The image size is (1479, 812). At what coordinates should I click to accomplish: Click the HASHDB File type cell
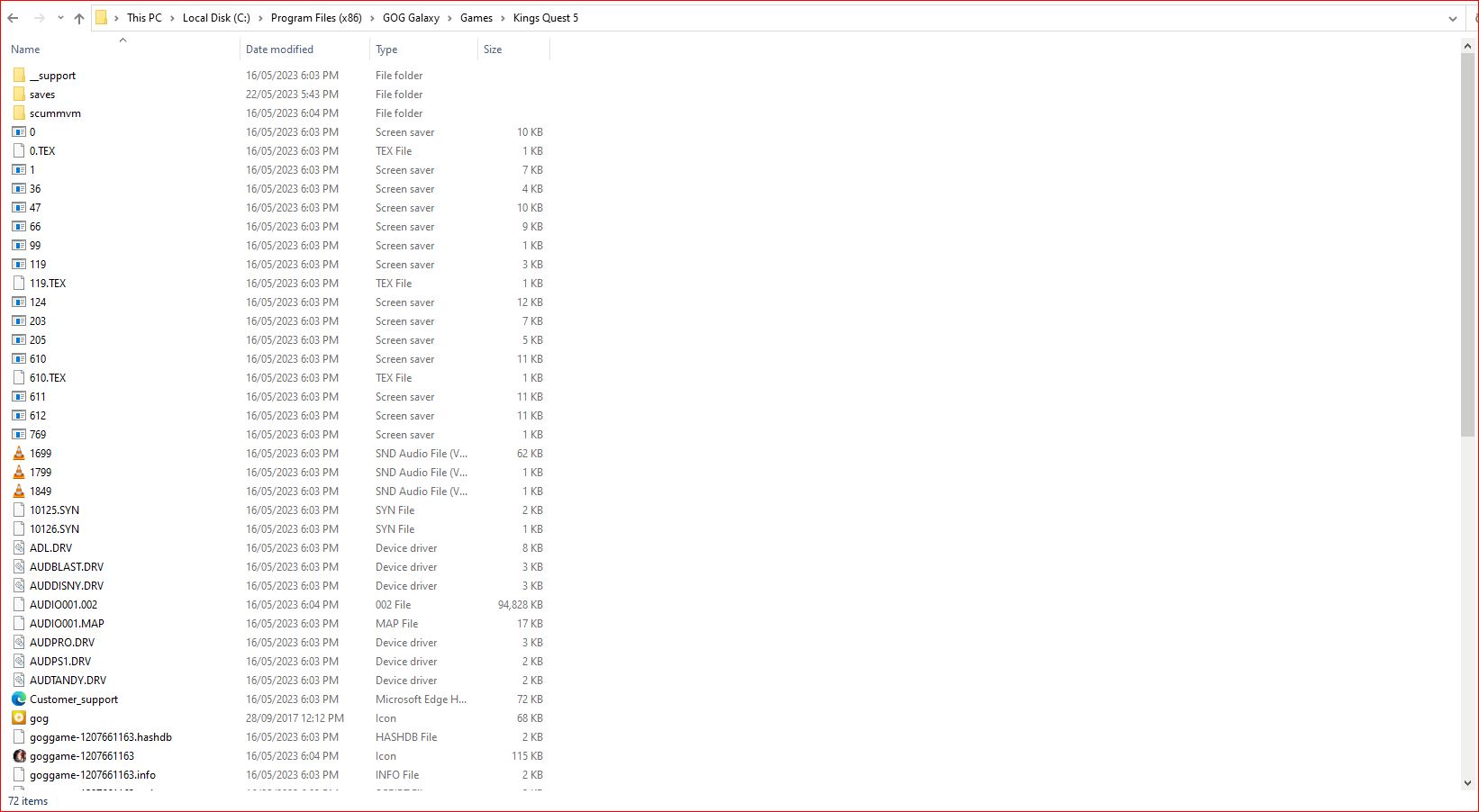(406, 737)
